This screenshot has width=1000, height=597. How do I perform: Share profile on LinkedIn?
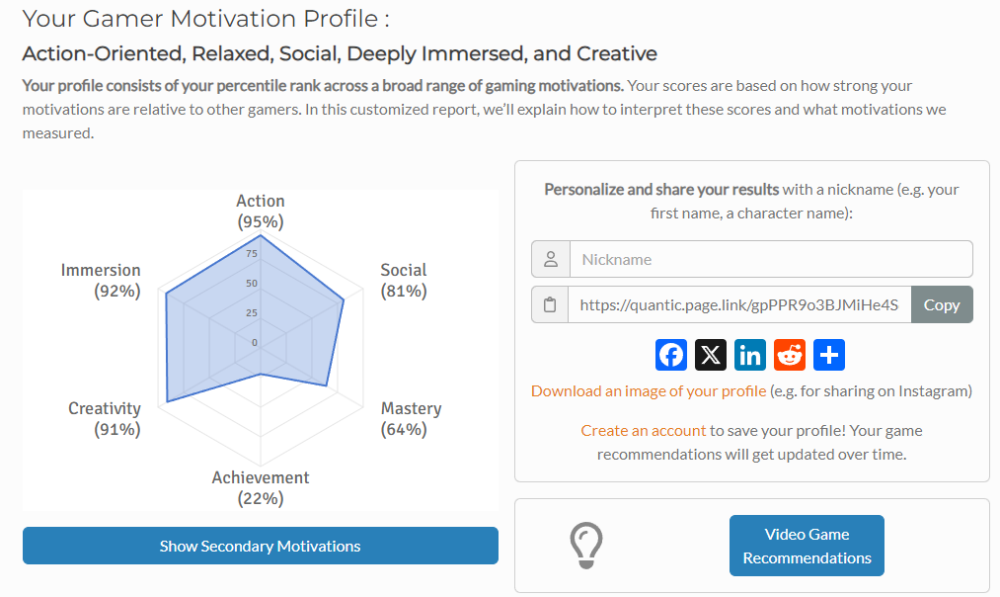pyautogui.click(x=750, y=355)
